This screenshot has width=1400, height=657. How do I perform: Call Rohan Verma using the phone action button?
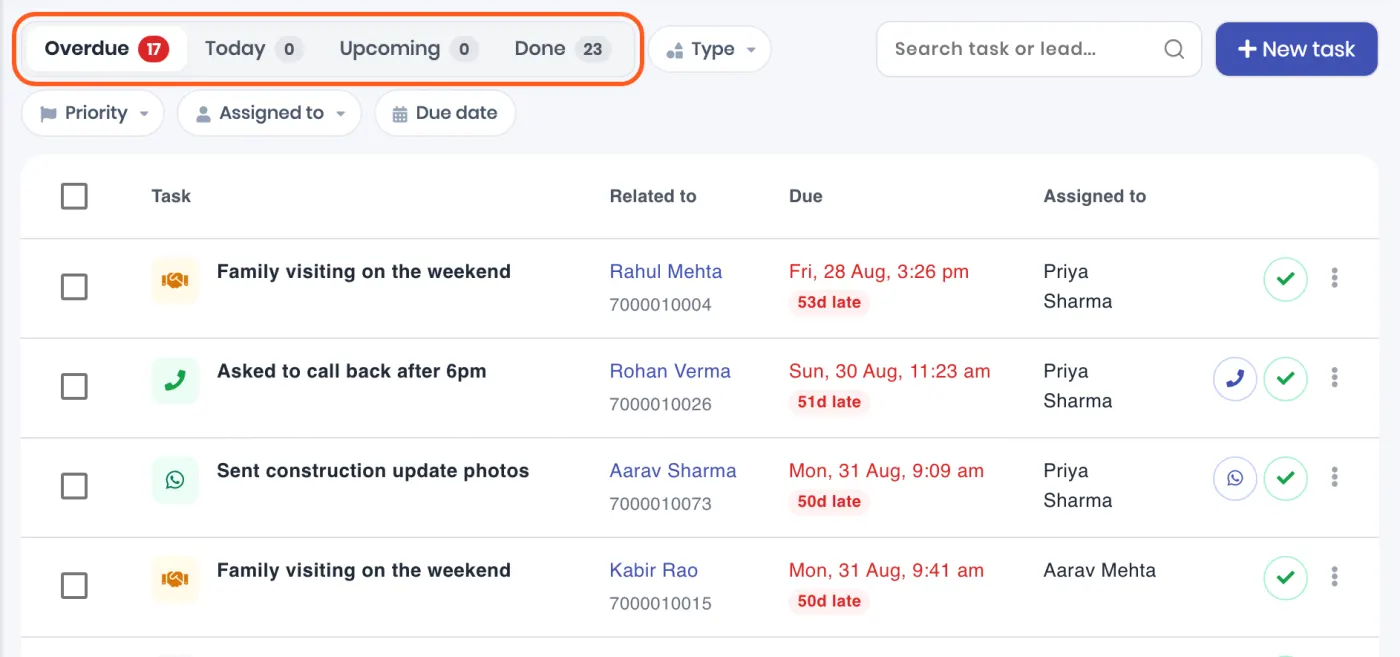pos(1235,379)
